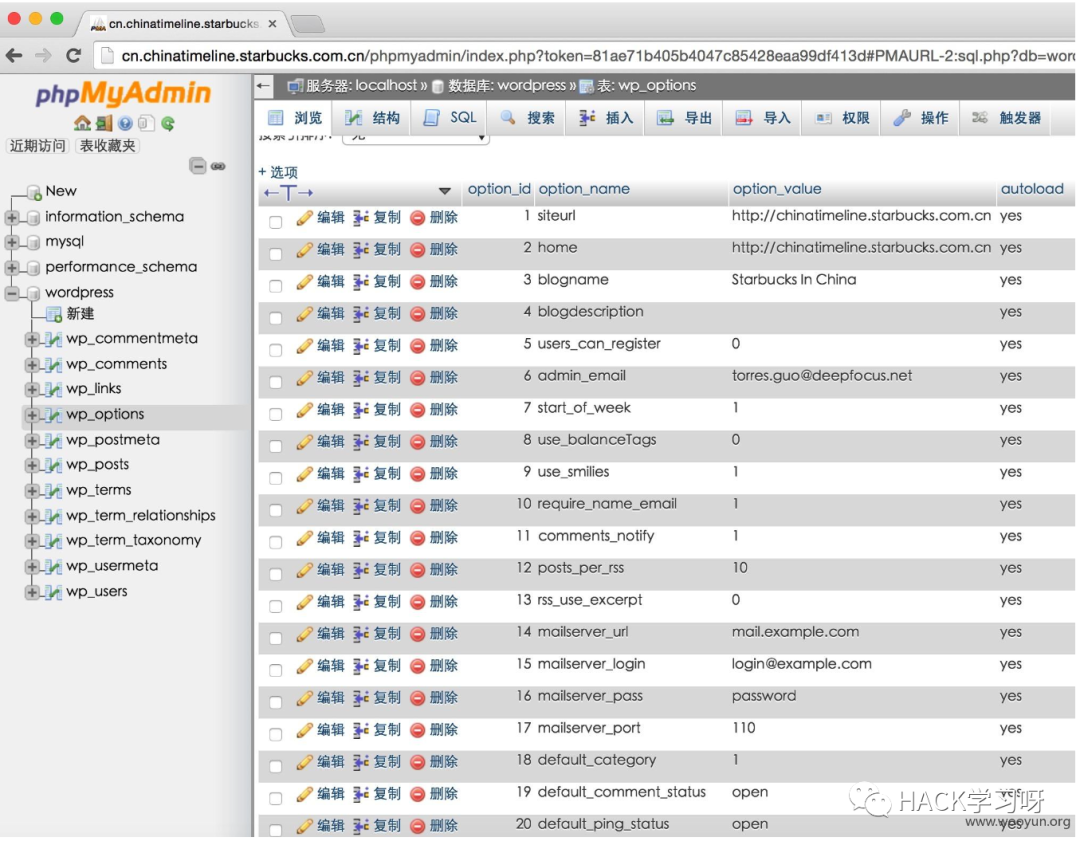This screenshot has width=1080, height=849.
Task: Click the pencil edit icon for admin_email row
Action: coord(304,377)
